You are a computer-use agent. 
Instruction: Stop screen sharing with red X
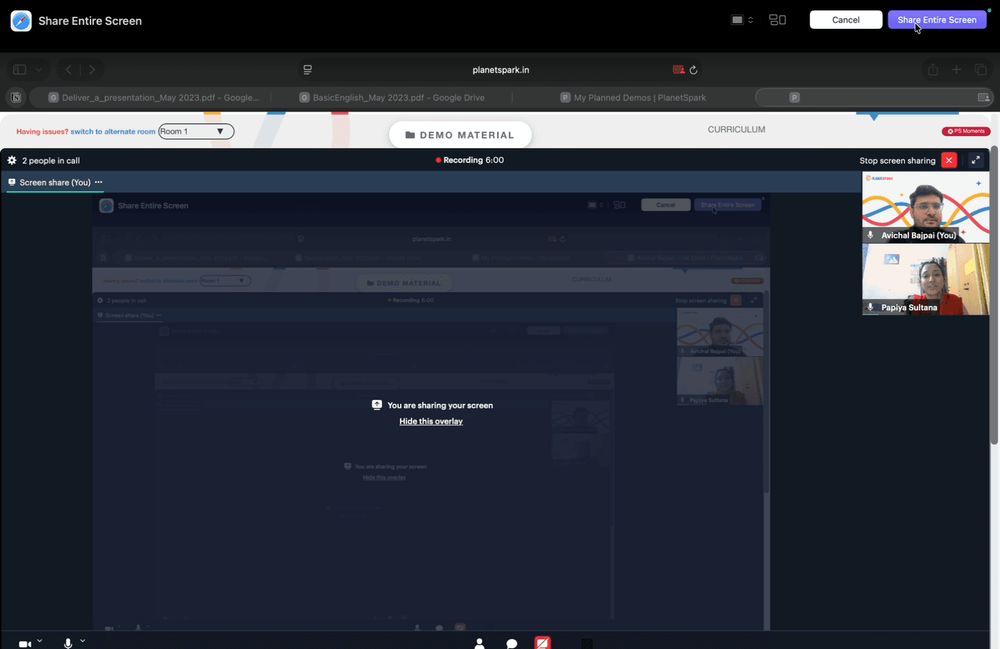tap(949, 160)
